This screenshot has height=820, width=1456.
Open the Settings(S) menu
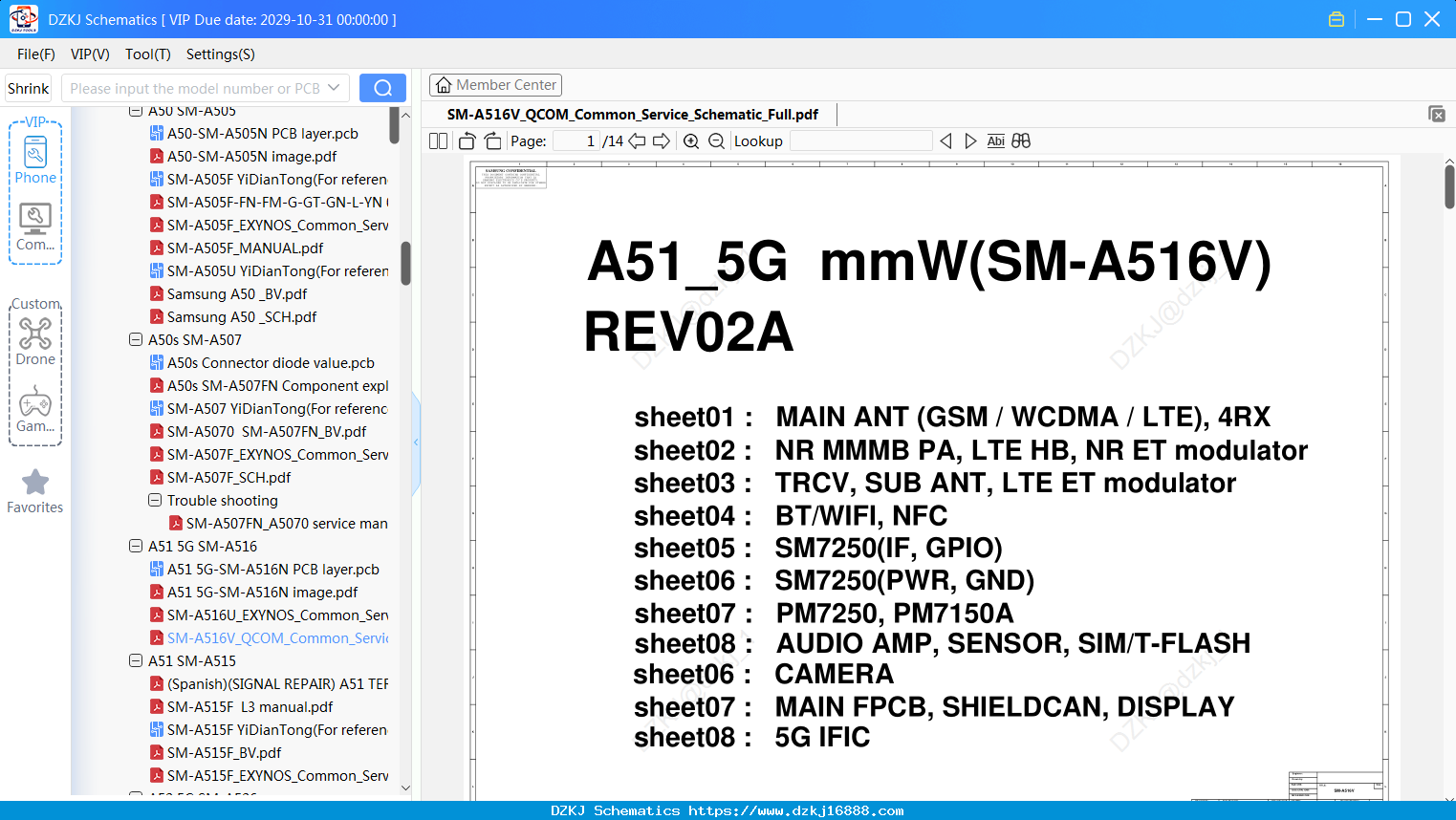pos(221,54)
